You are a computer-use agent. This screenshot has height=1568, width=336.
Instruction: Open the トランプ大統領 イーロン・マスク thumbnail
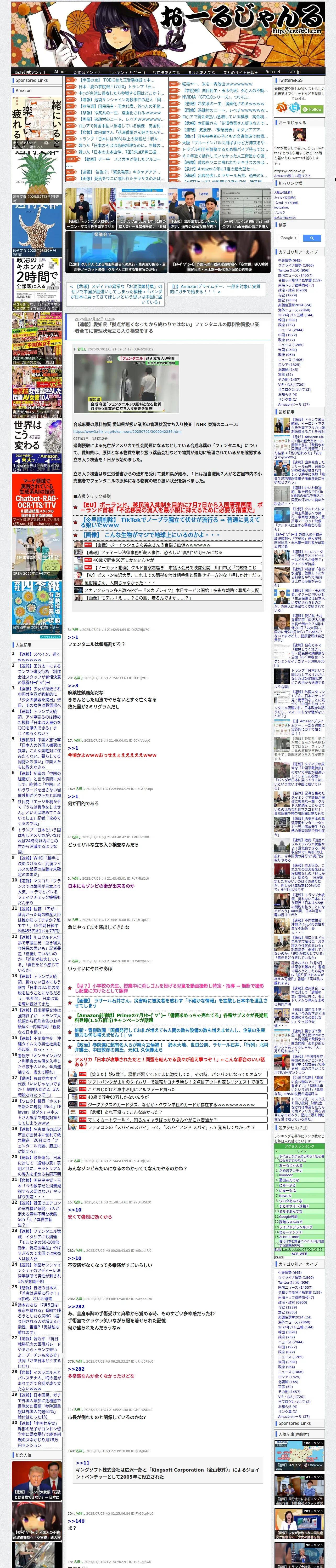click(90, 209)
